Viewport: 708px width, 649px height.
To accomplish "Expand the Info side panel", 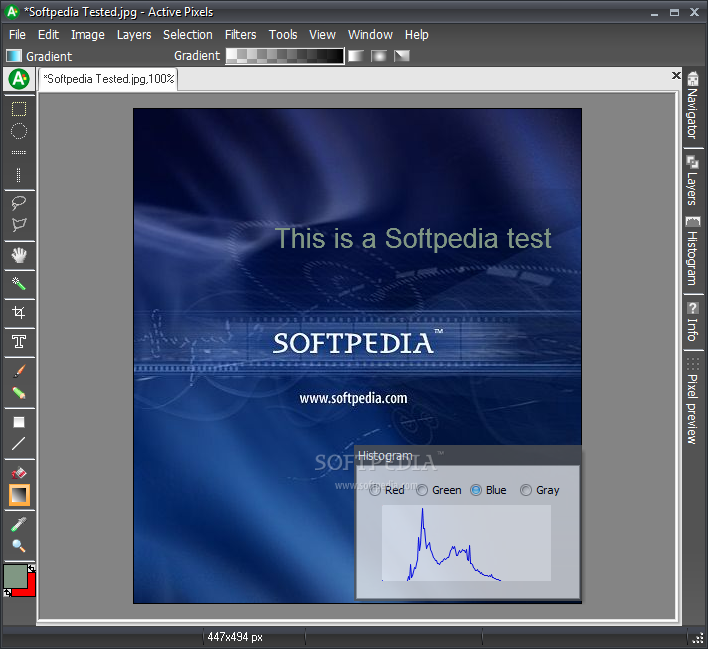I will pos(693,322).
